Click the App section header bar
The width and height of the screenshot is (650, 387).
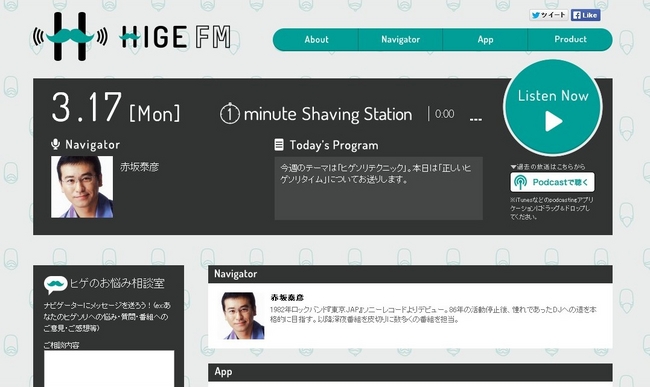point(410,372)
